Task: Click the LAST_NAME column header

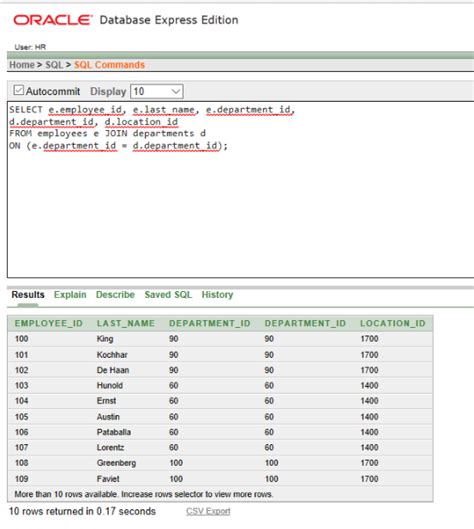Action: click(x=126, y=323)
